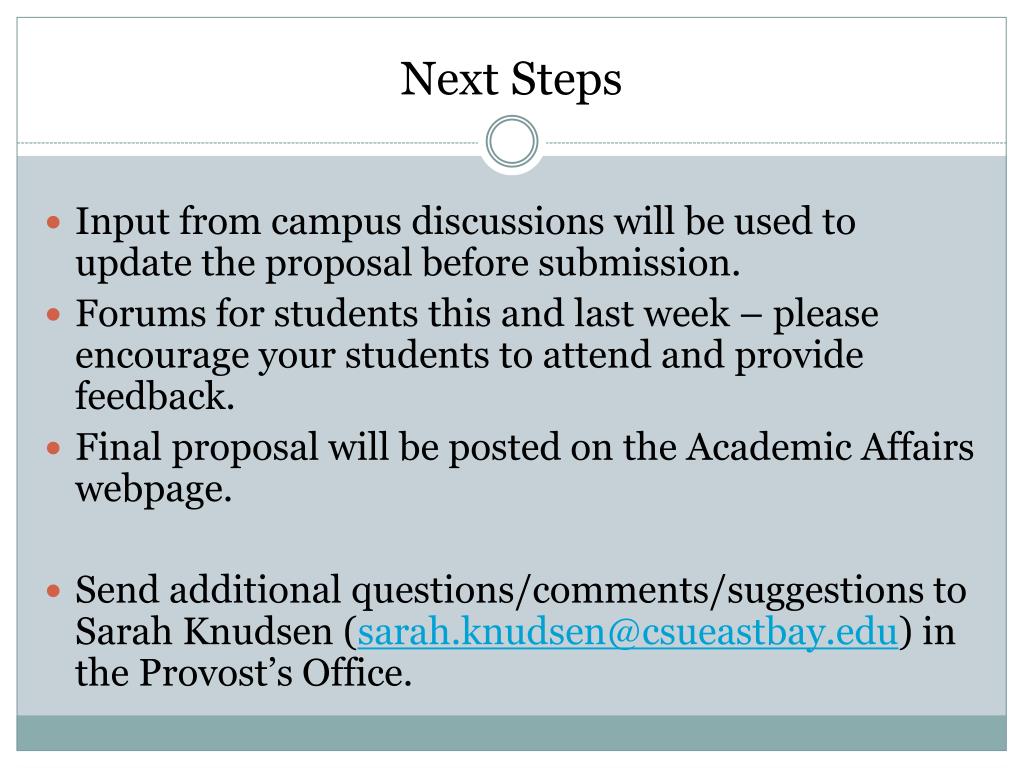Click the text 'encourage your students to attend'
Screen dimensions: 1024x768
click(x=362, y=356)
